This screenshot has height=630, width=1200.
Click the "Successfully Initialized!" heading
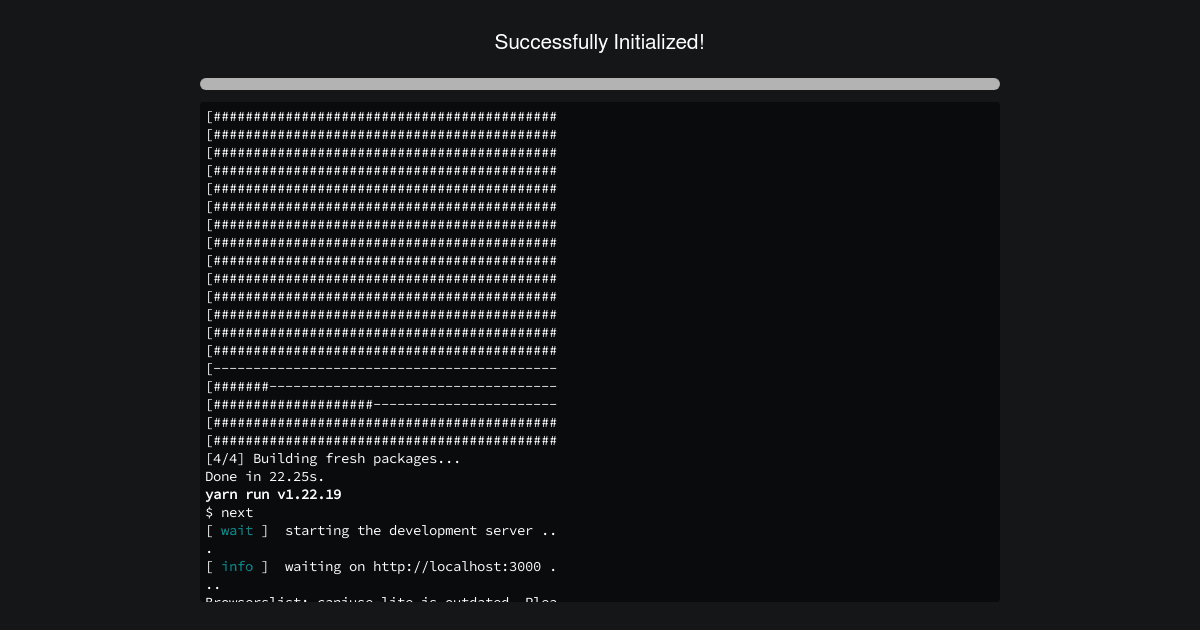[x=599, y=42]
